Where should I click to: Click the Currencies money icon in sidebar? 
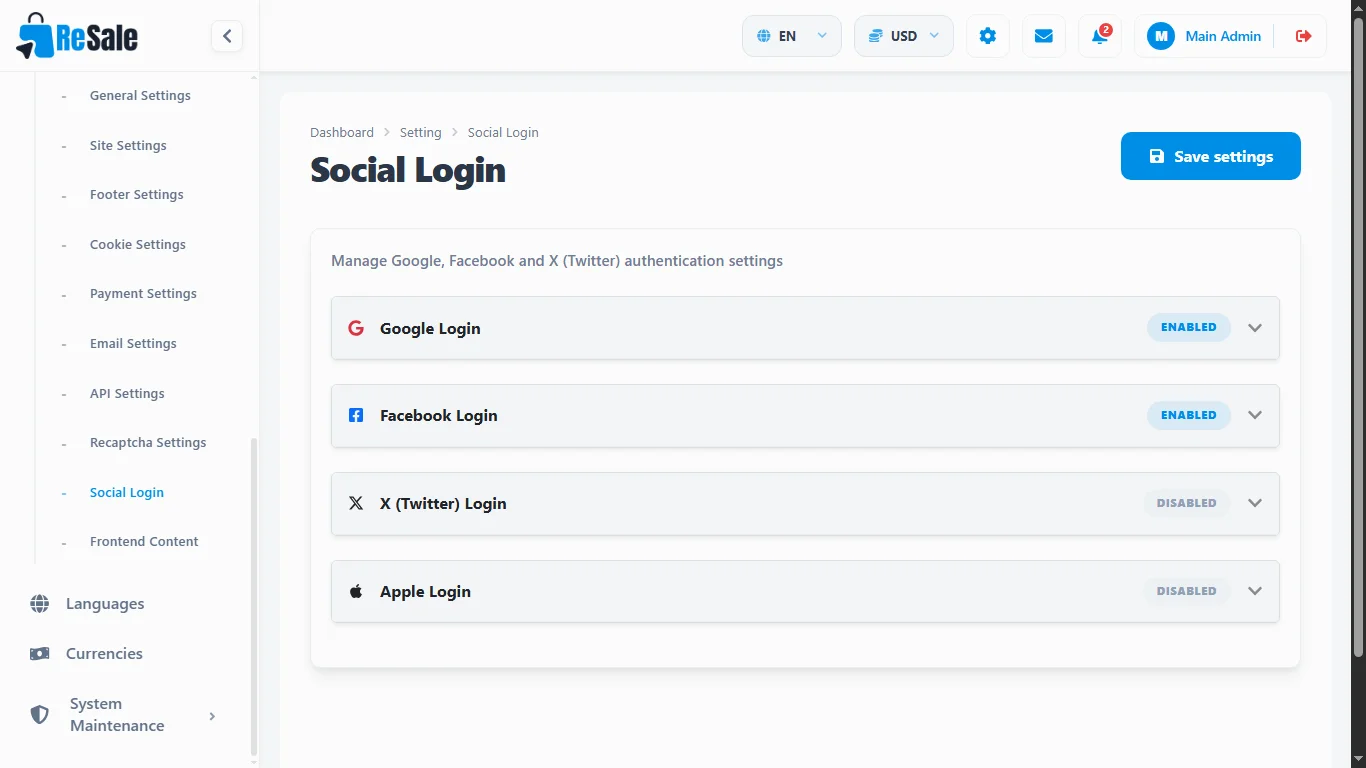[40, 654]
